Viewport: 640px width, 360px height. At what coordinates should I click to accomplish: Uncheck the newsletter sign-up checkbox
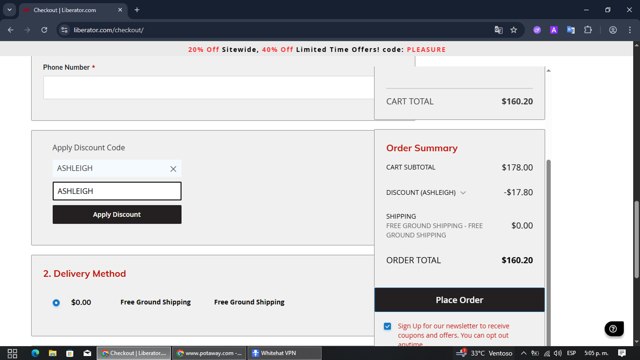tap(387, 326)
